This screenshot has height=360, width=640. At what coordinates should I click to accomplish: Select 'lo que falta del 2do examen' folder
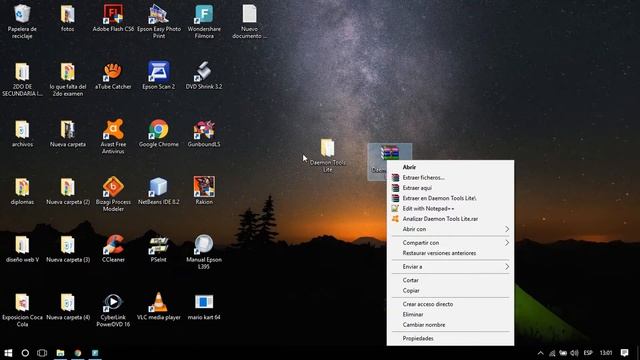67,79
